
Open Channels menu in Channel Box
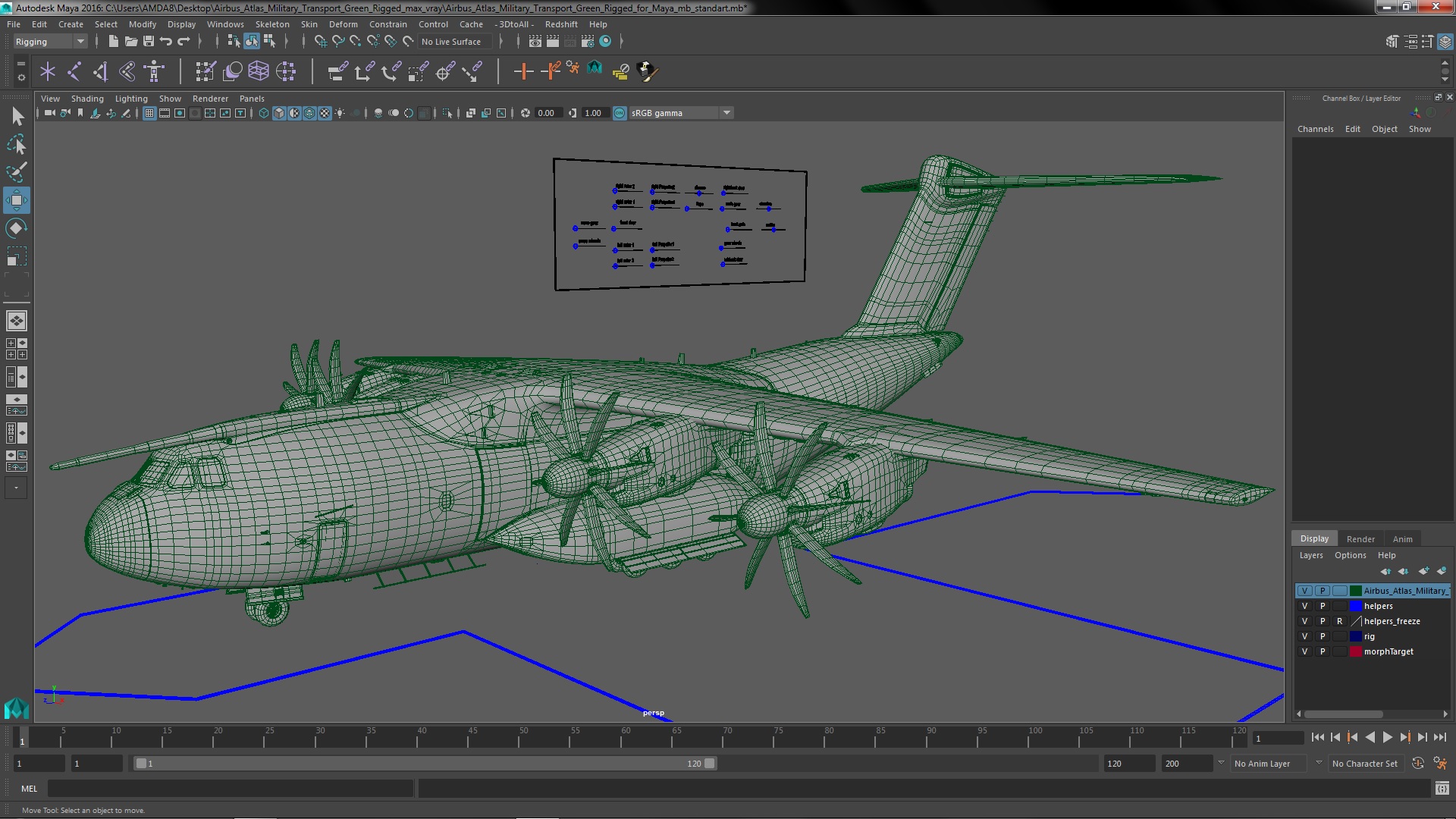[1315, 129]
